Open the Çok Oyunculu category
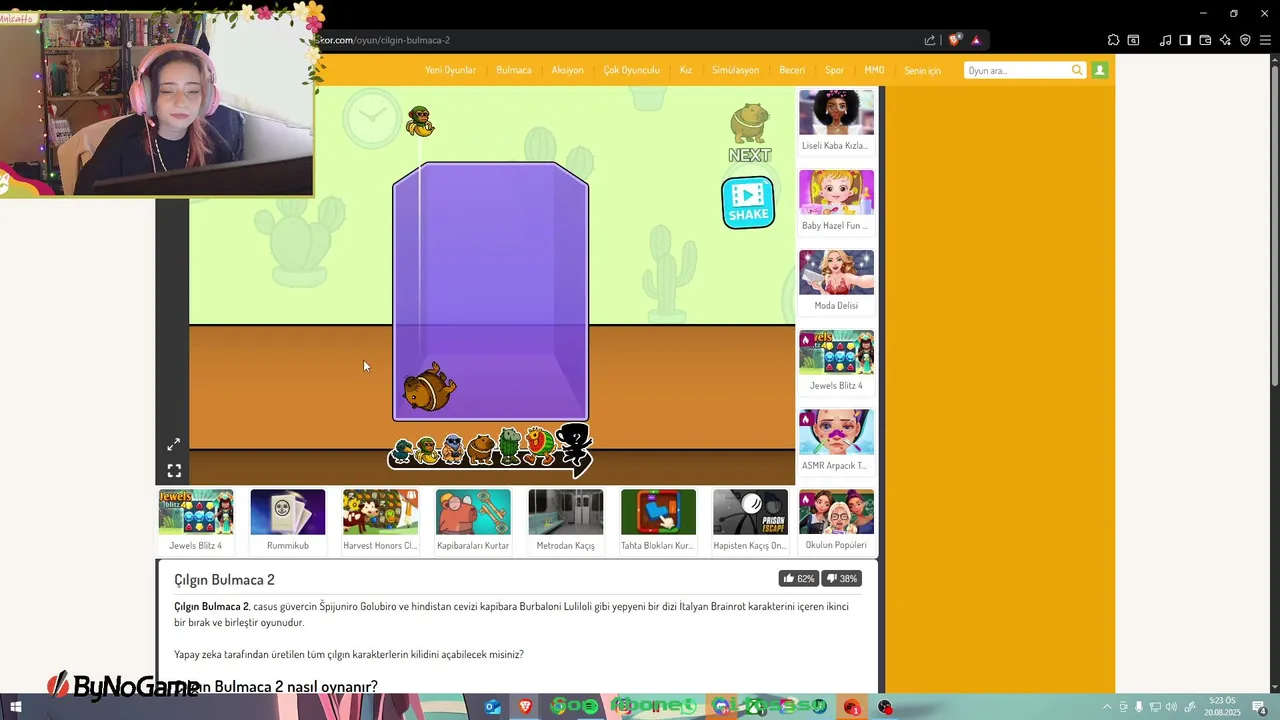Screen dimensions: 1280x720 631,70
